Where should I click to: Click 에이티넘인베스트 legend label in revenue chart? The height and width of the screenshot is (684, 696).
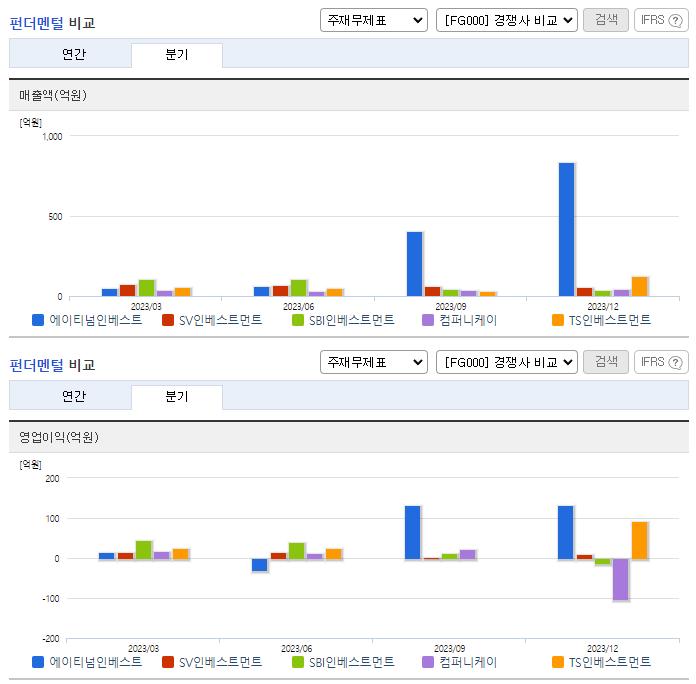pos(95,320)
